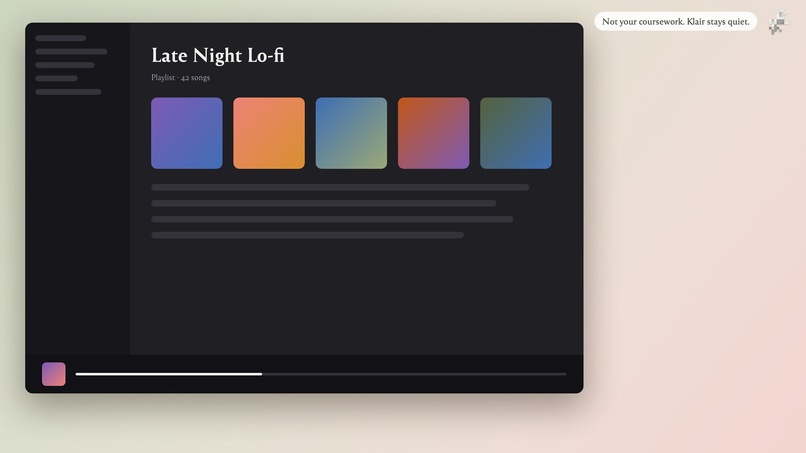Screen dimensions: 806x453
Task: Open the purple-blue album cover
Action: (187, 133)
